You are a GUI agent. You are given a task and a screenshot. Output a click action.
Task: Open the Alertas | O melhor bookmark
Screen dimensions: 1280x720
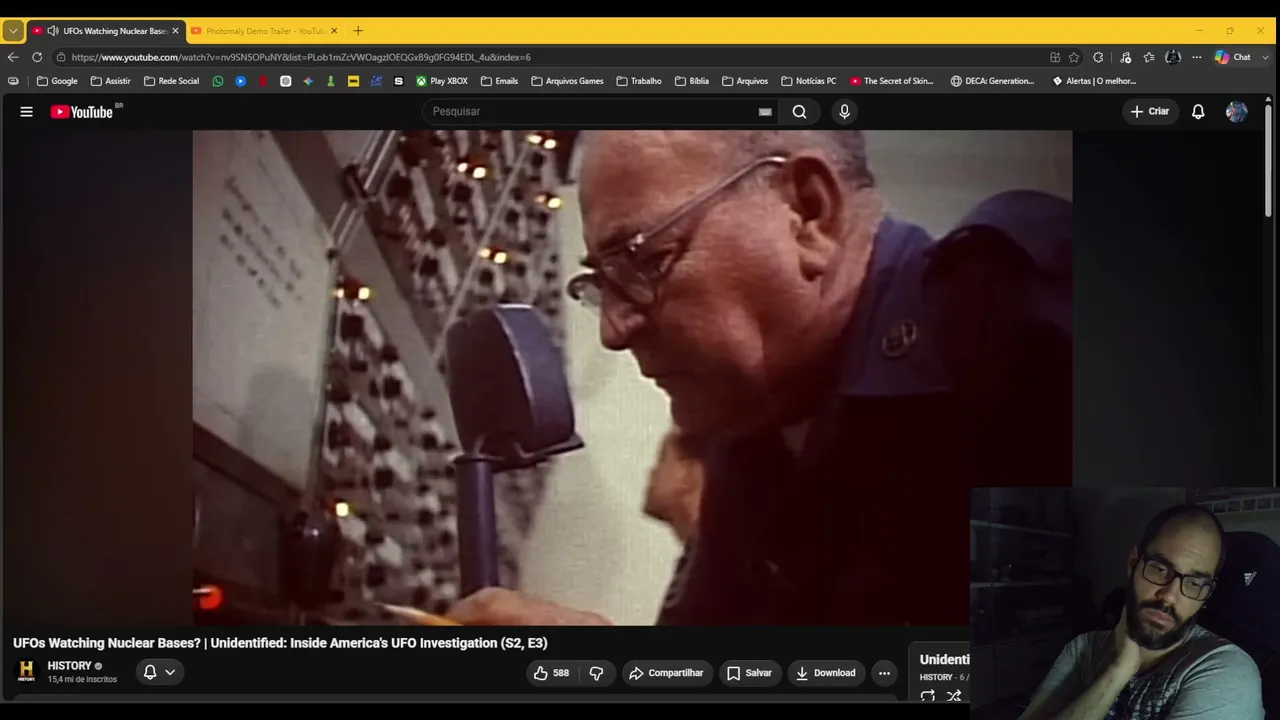[x=1094, y=81]
